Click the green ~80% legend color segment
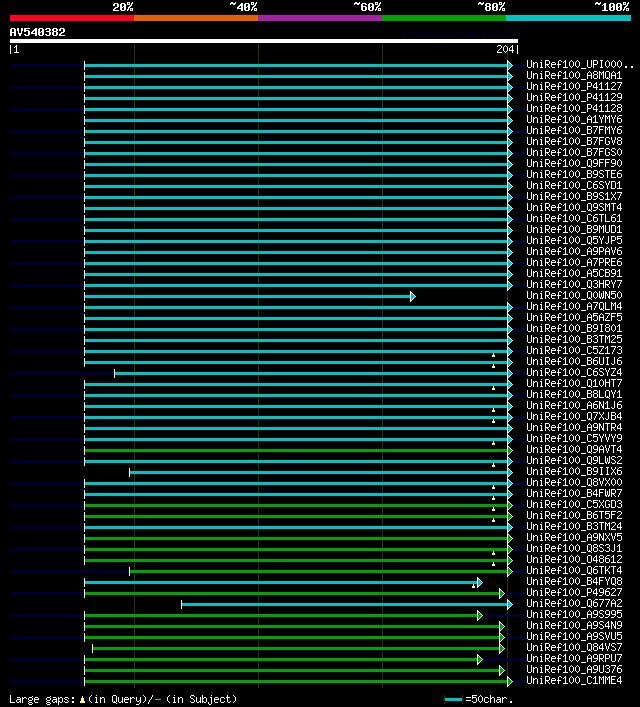Screen dimensions: 640x707 point(444,18)
